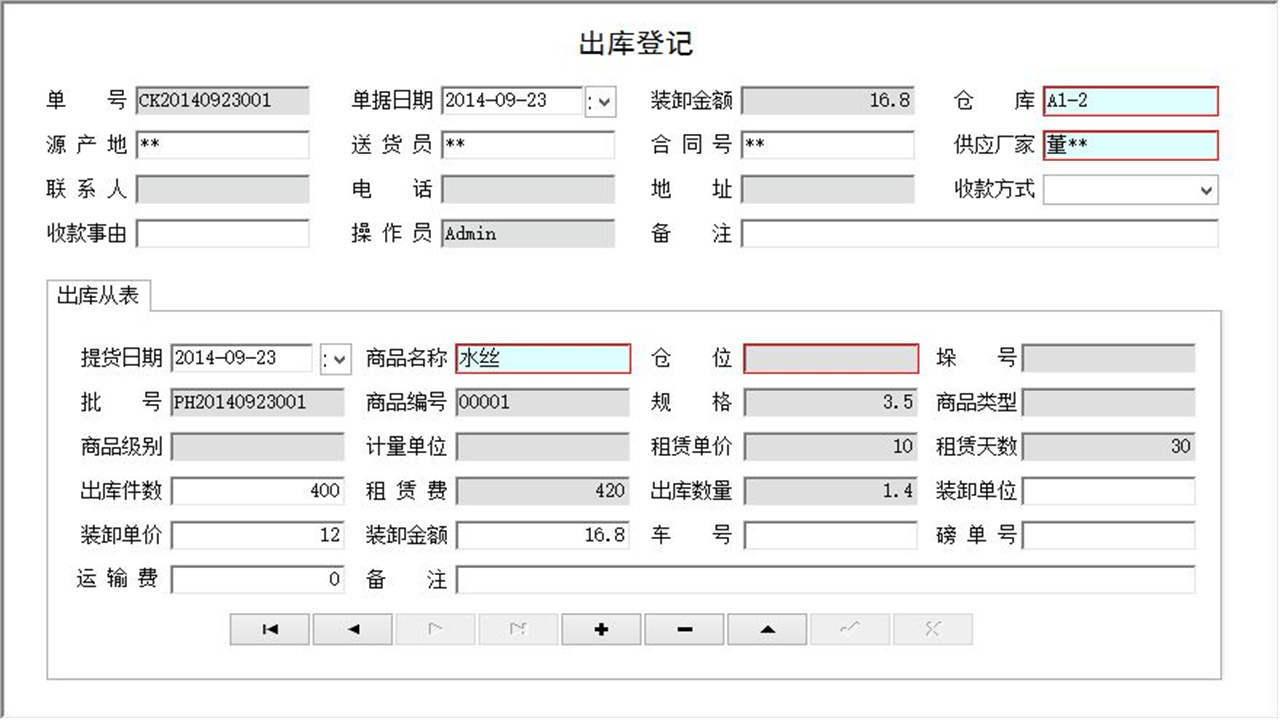Post changes using the check mark icon

coord(849,629)
